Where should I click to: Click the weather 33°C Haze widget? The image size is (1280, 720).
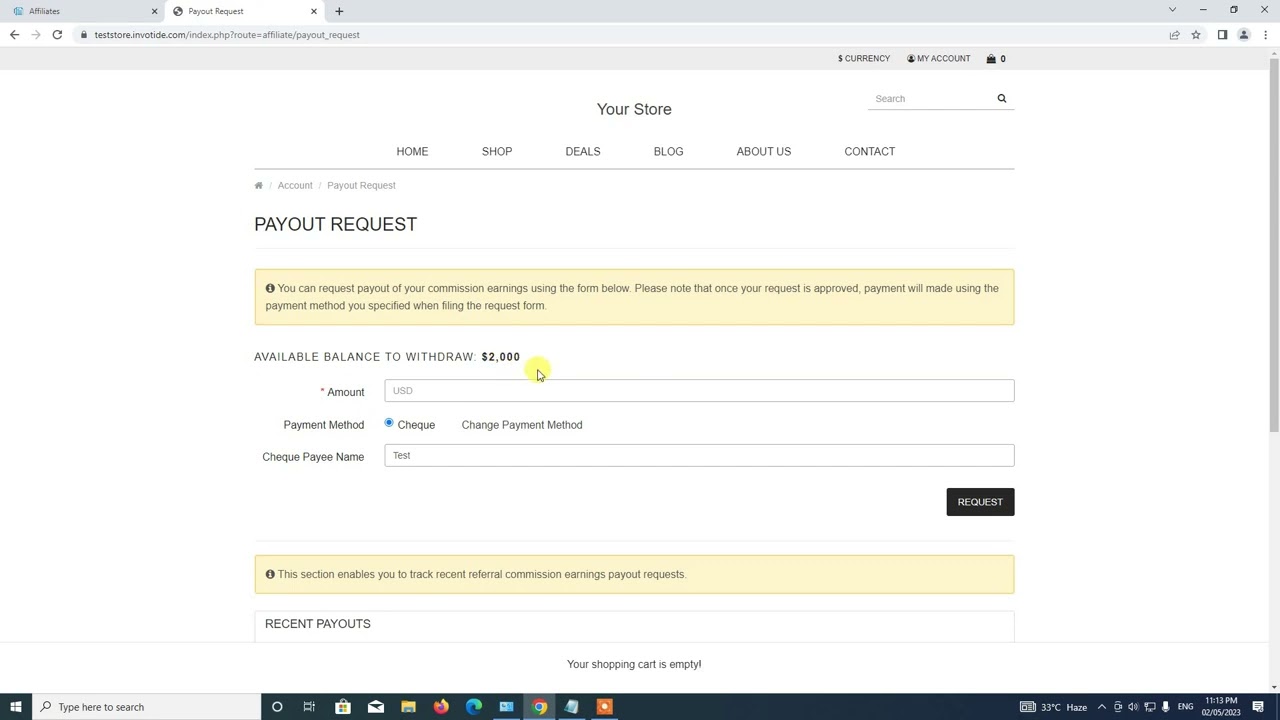click(1054, 707)
